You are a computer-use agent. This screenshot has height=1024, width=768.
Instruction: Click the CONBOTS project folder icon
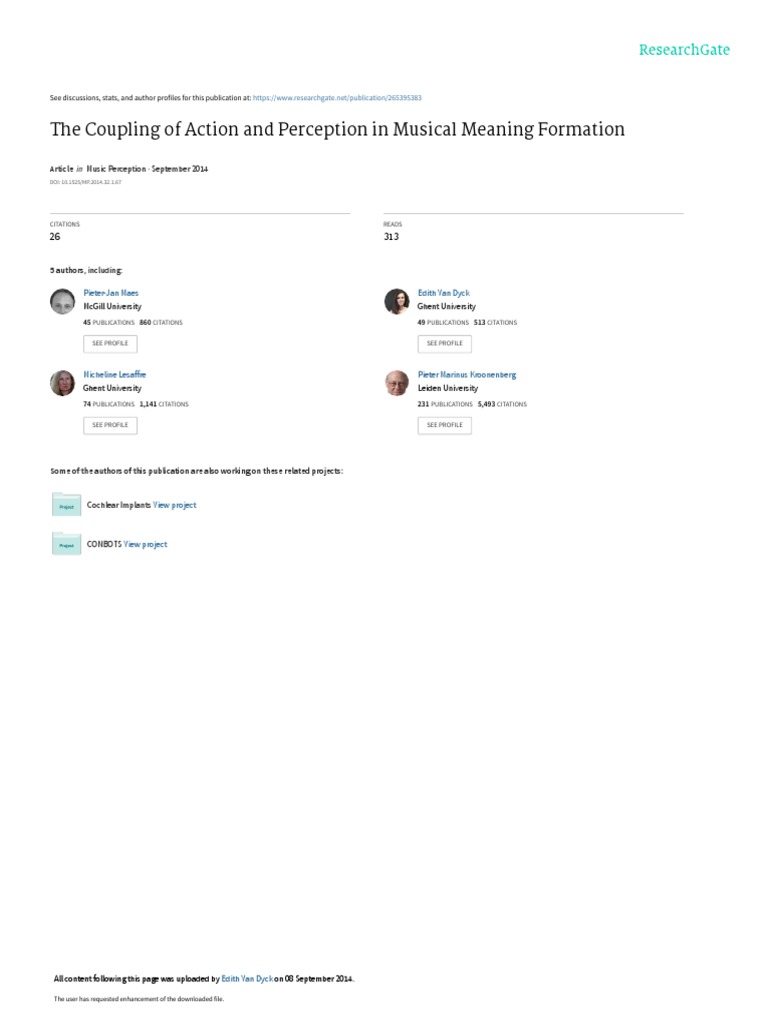pos(66,543)
